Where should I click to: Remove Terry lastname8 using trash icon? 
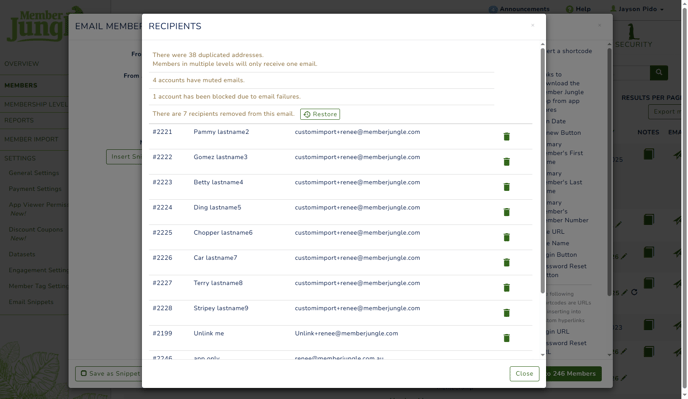tap(506, 288)
